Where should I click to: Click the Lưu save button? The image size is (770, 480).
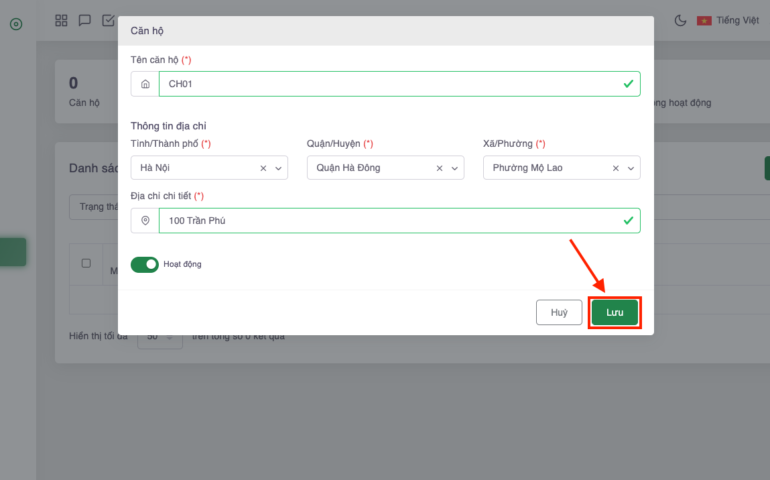614,312
